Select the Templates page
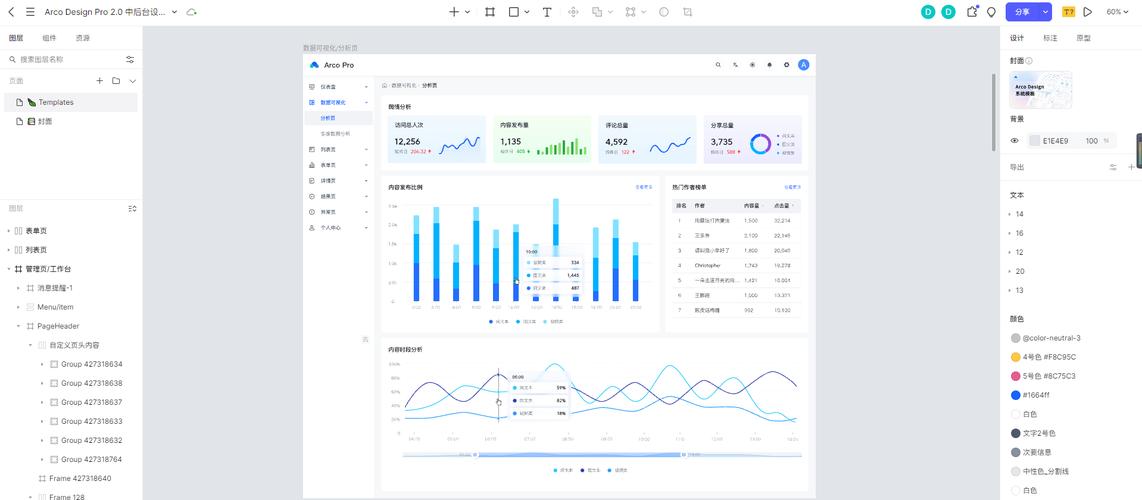Image resolution: width=1142 pixels, height=500 pixels. 56,102
